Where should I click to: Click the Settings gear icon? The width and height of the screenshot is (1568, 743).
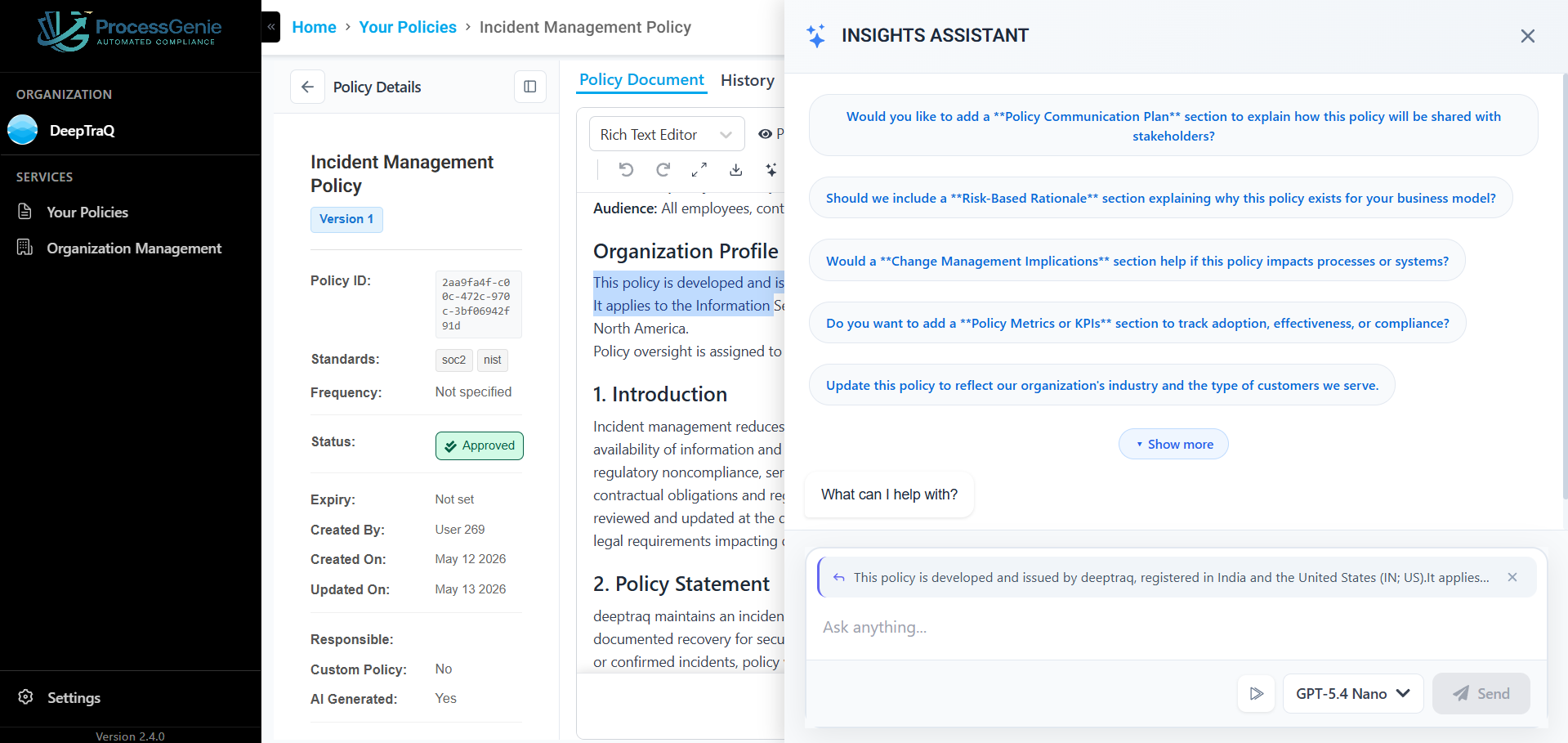(25, 697)
